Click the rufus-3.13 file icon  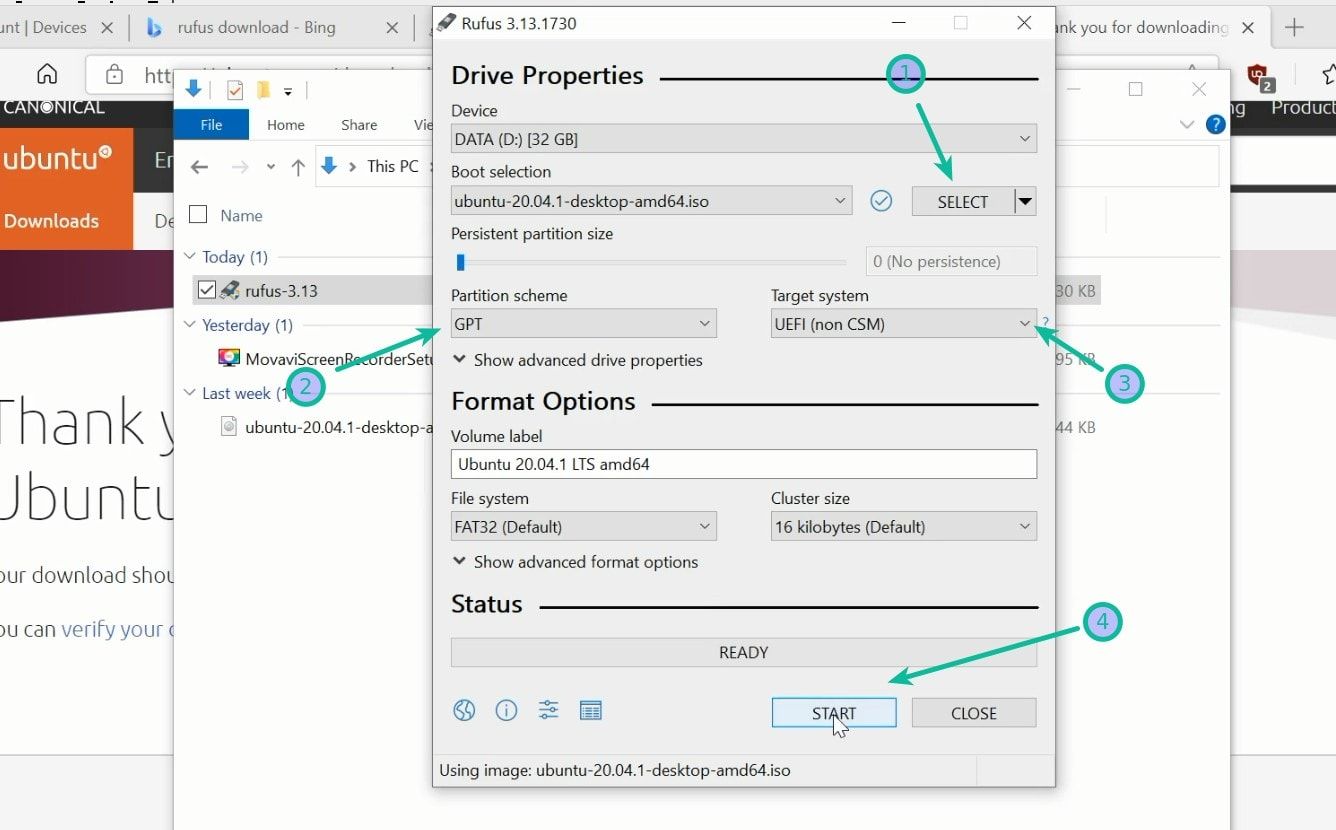(x=230, y=290)
